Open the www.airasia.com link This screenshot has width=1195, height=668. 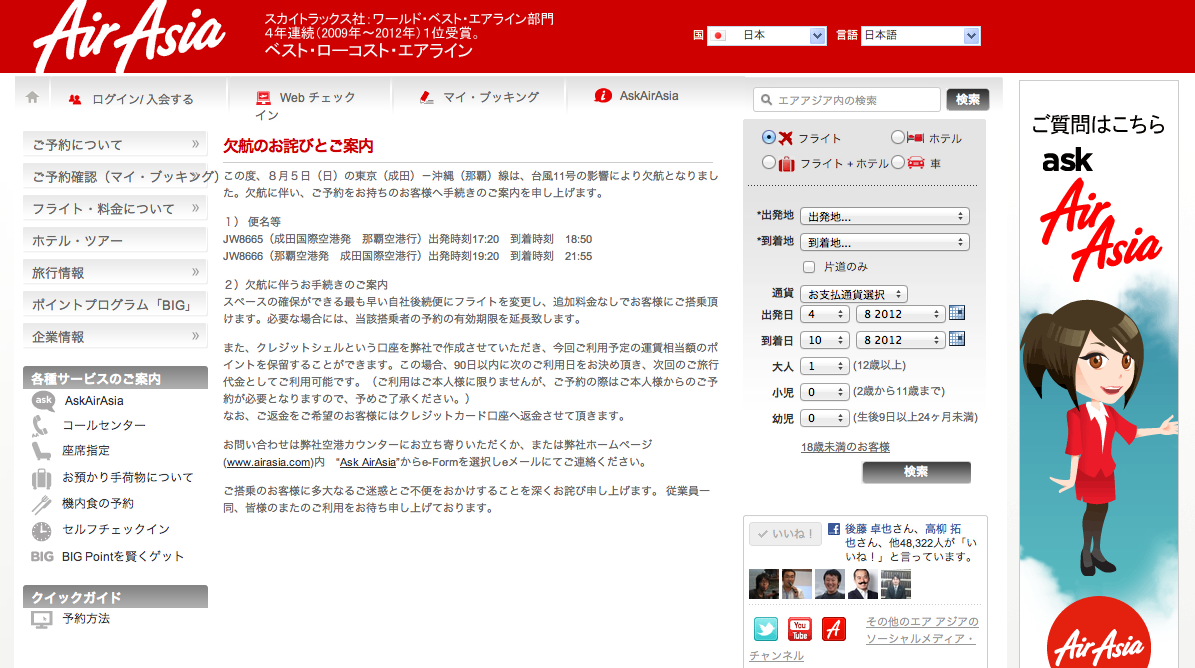point(268,462)
